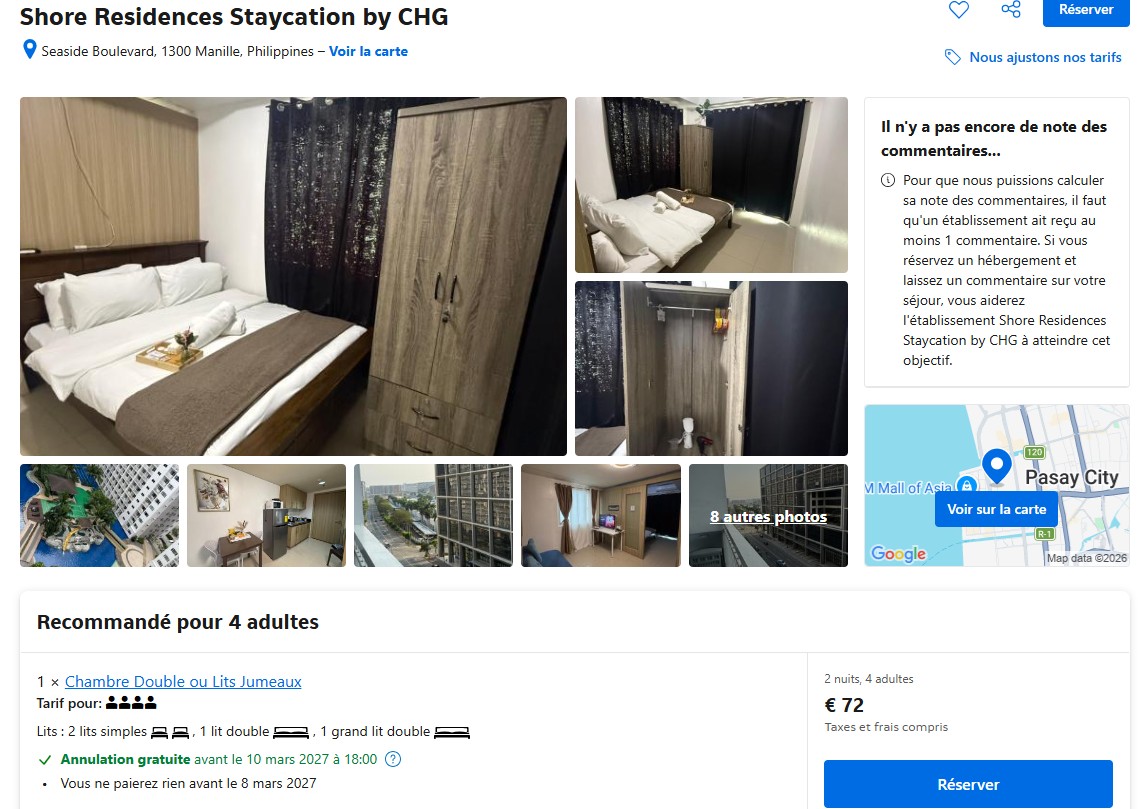The image size is (1138, 809).
Task: Open the pool aerial view thumbnail
Action: pyautogui.click(x=99, y=516)
